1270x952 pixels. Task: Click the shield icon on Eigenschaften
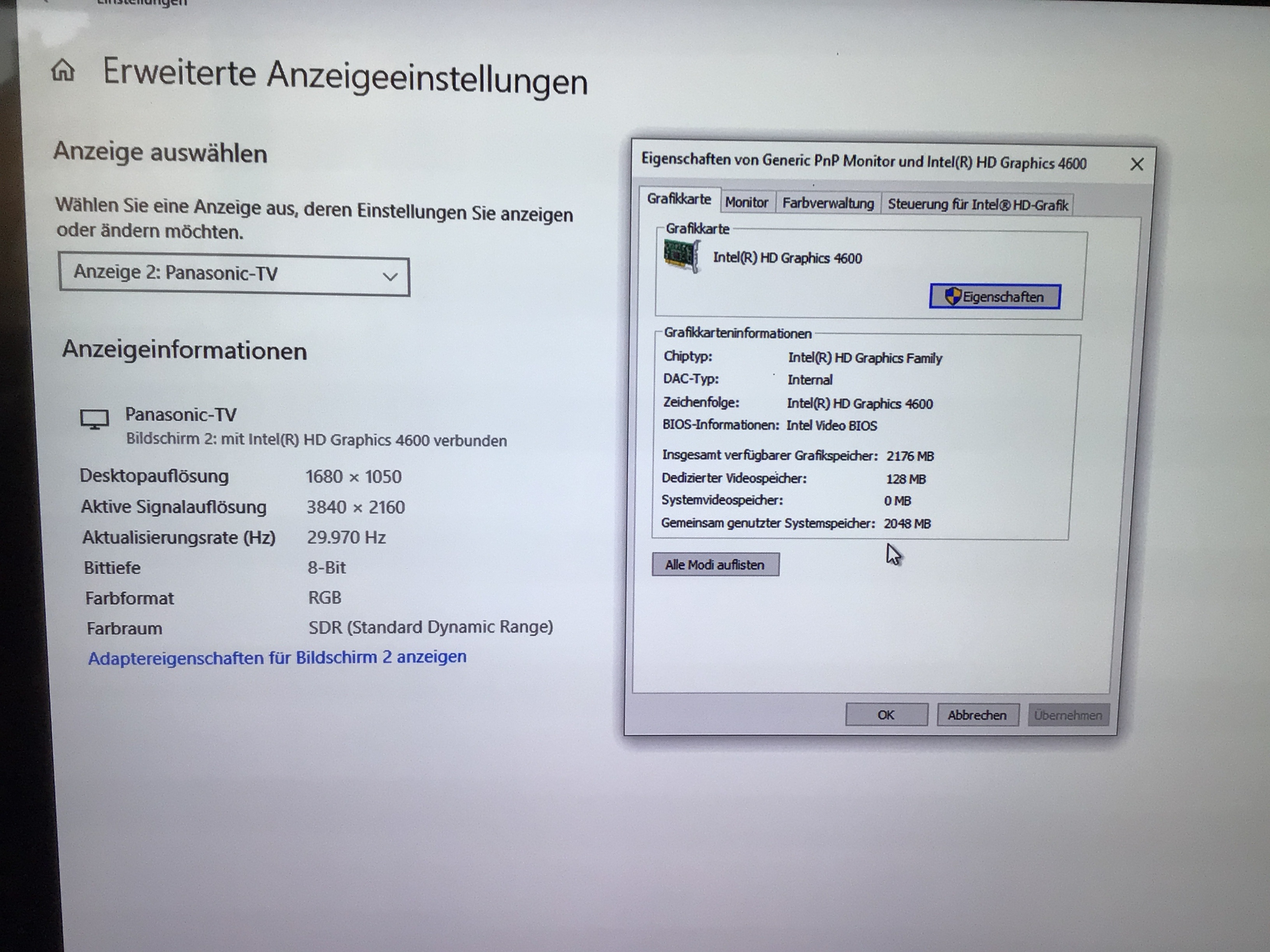pyautogui.click(x=952, y=297)
